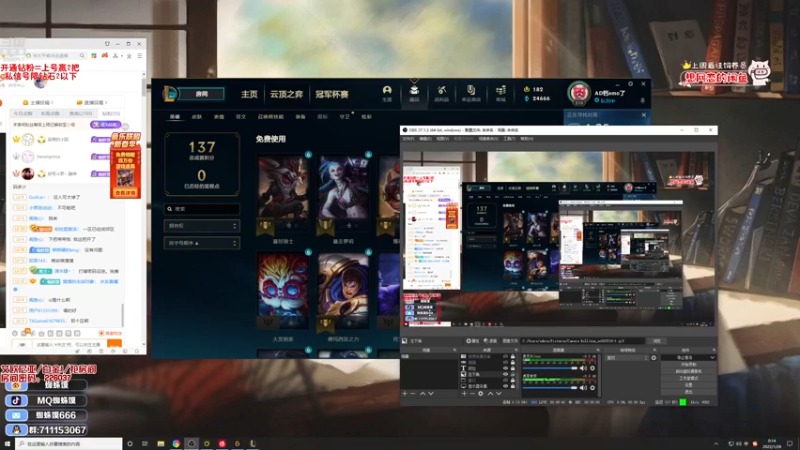
Task: Open the Loot (战利品) icon in League client
Action: coord(442,93)
